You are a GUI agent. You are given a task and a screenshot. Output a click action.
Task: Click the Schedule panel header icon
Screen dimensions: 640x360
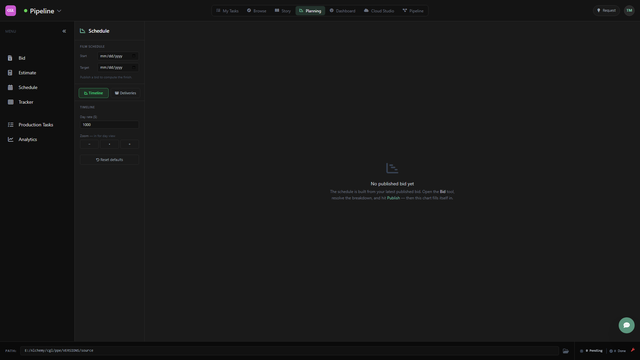(82, 31)
